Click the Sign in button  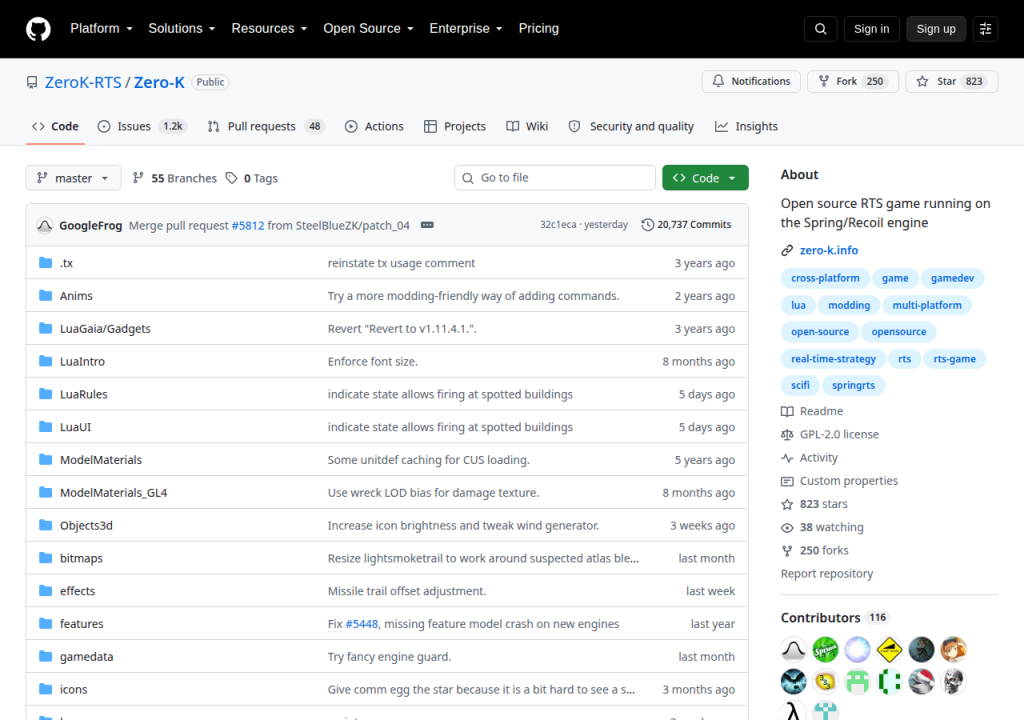pos(872,29)
